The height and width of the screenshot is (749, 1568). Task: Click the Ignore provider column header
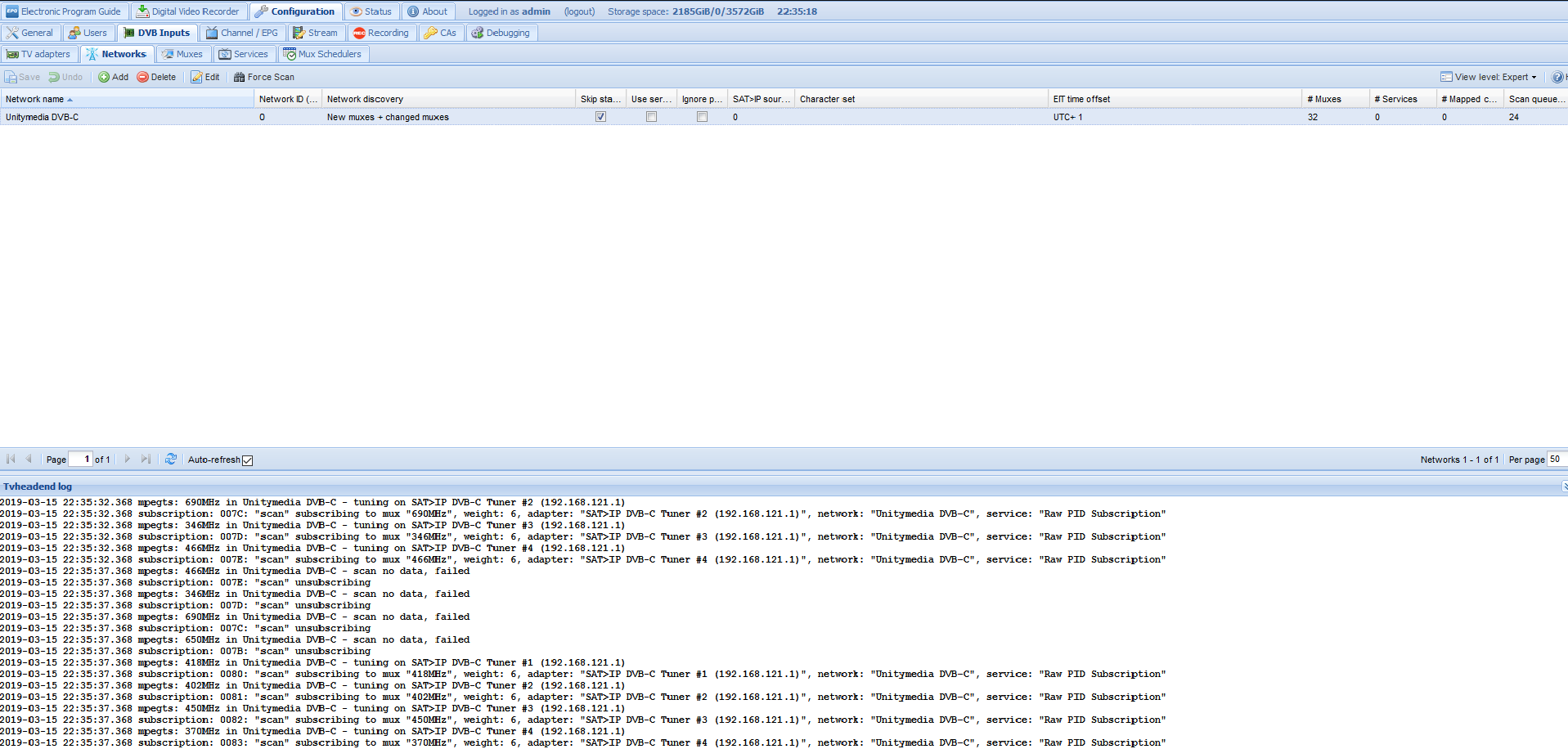[x=702, y=99]
